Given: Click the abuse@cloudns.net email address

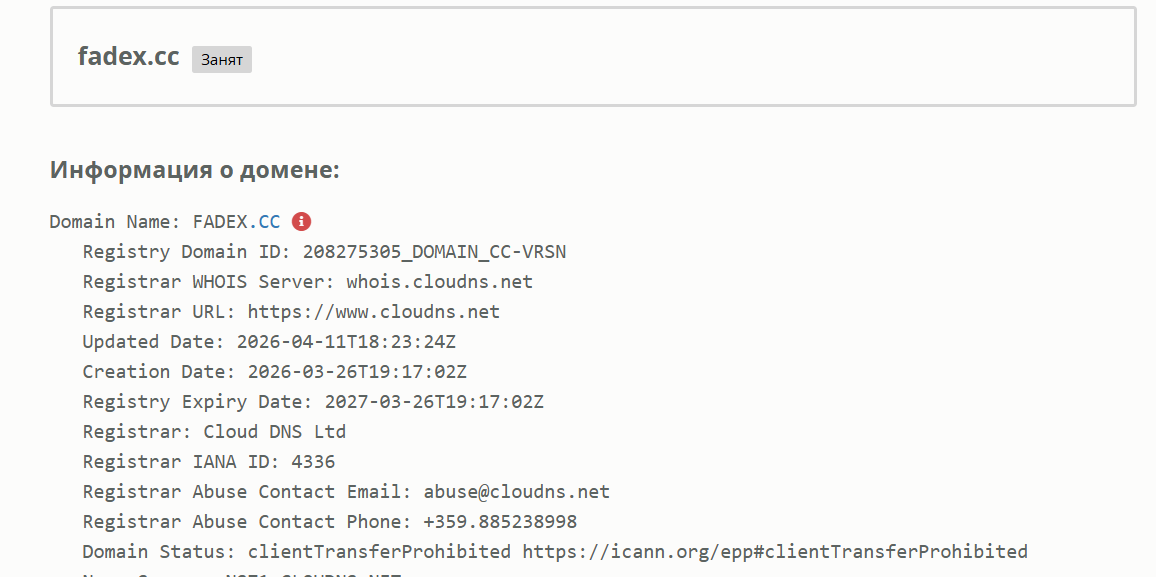Looking at the screenshot, I should (x=516, y=492).
